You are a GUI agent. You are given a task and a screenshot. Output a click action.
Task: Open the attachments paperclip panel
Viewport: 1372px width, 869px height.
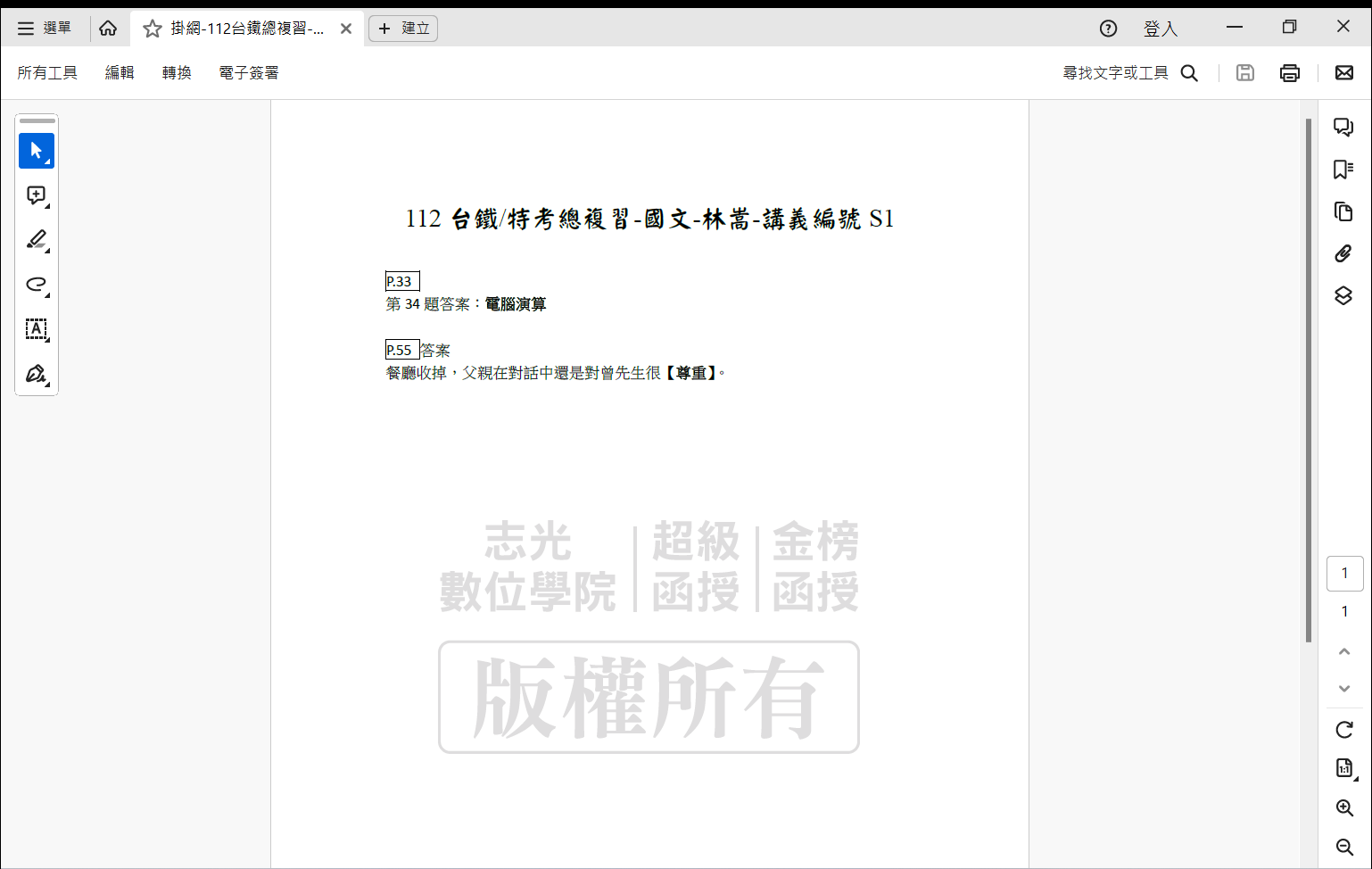coord(1343,253)
